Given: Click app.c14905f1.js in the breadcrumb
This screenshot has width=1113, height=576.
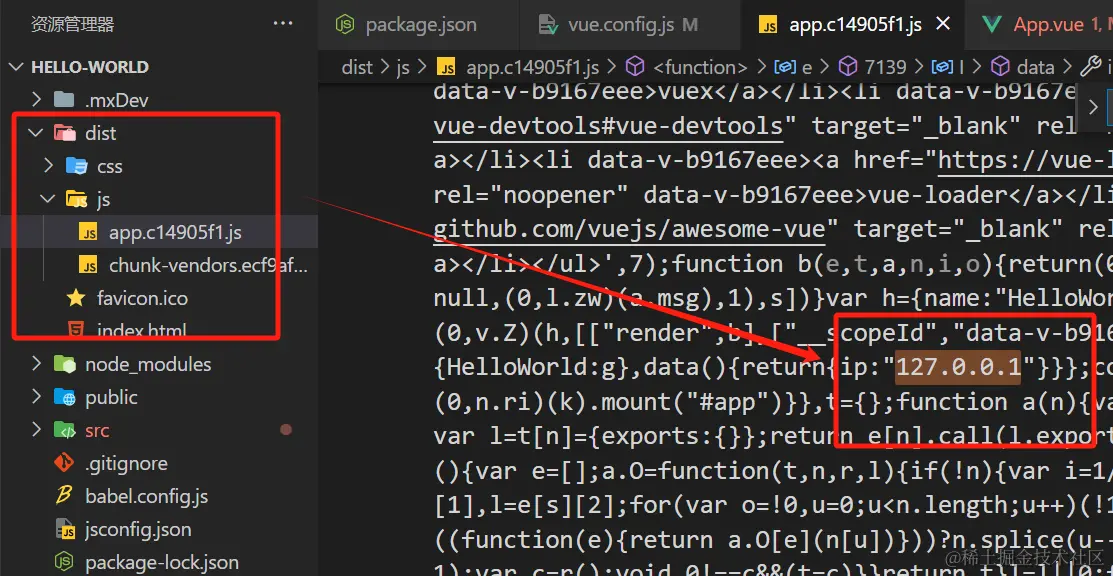Looking at the screenshot, I should (x=532, y=67).
